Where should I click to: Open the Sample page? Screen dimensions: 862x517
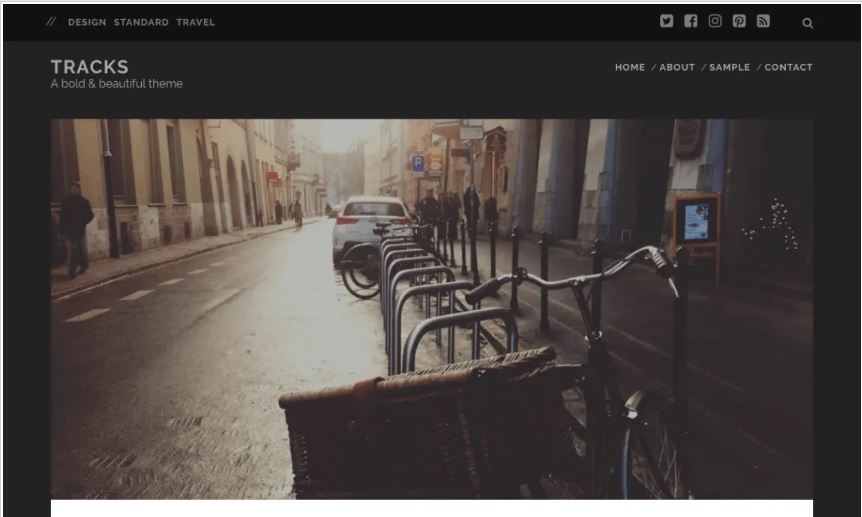click(x=730, y=67)
